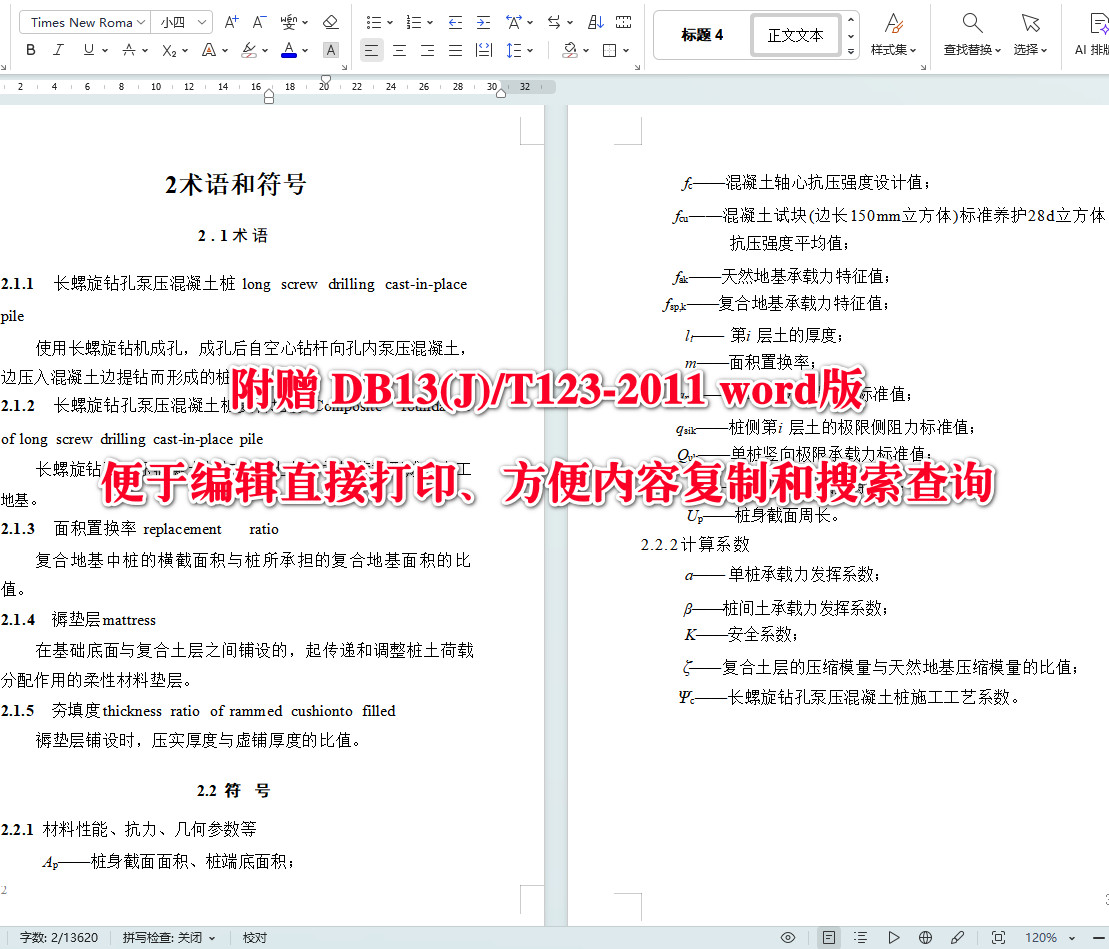Switch to outline view
Screen dimensions: 1109x949
click(x=860, y=938)
